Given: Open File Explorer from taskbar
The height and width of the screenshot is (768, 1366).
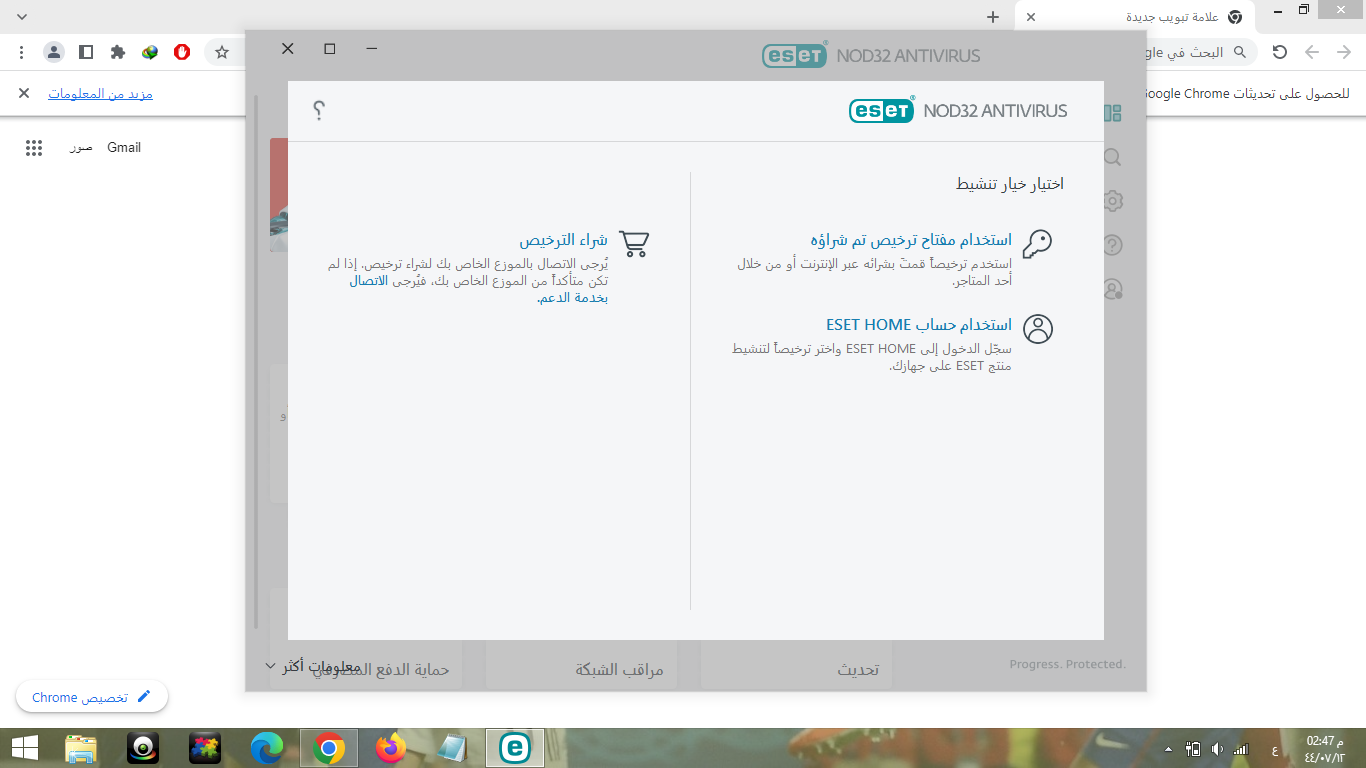Looking at the screenshot, I should tap(81, 748).
